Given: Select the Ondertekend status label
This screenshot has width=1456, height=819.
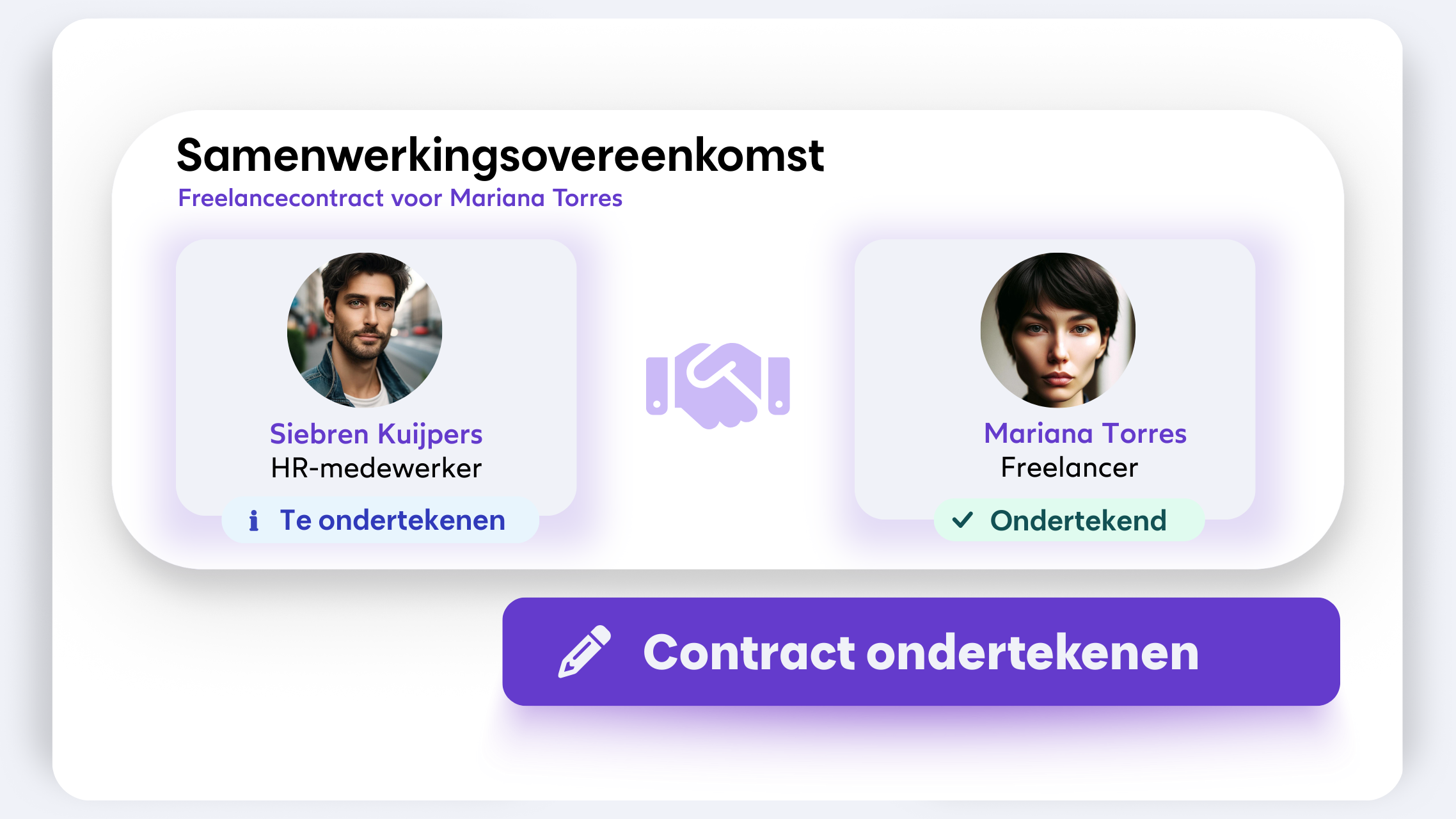Looking at the screenshot, I should click(1078, 521).
